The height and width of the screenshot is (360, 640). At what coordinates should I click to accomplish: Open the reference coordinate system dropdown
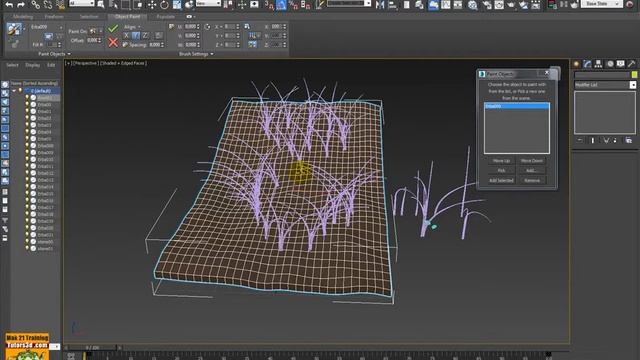208,3
